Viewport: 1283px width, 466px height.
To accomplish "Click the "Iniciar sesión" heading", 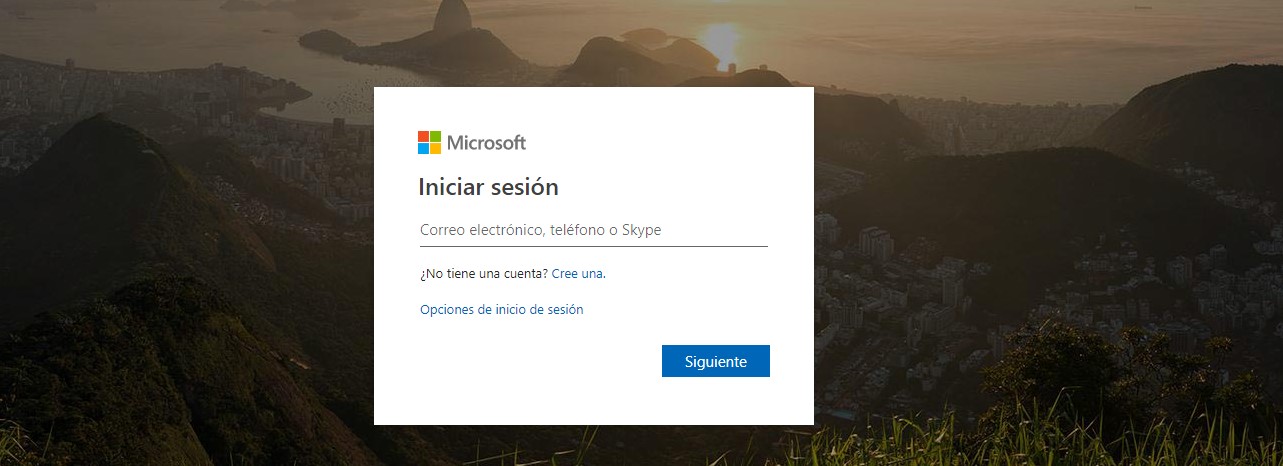I will [488, 187].
